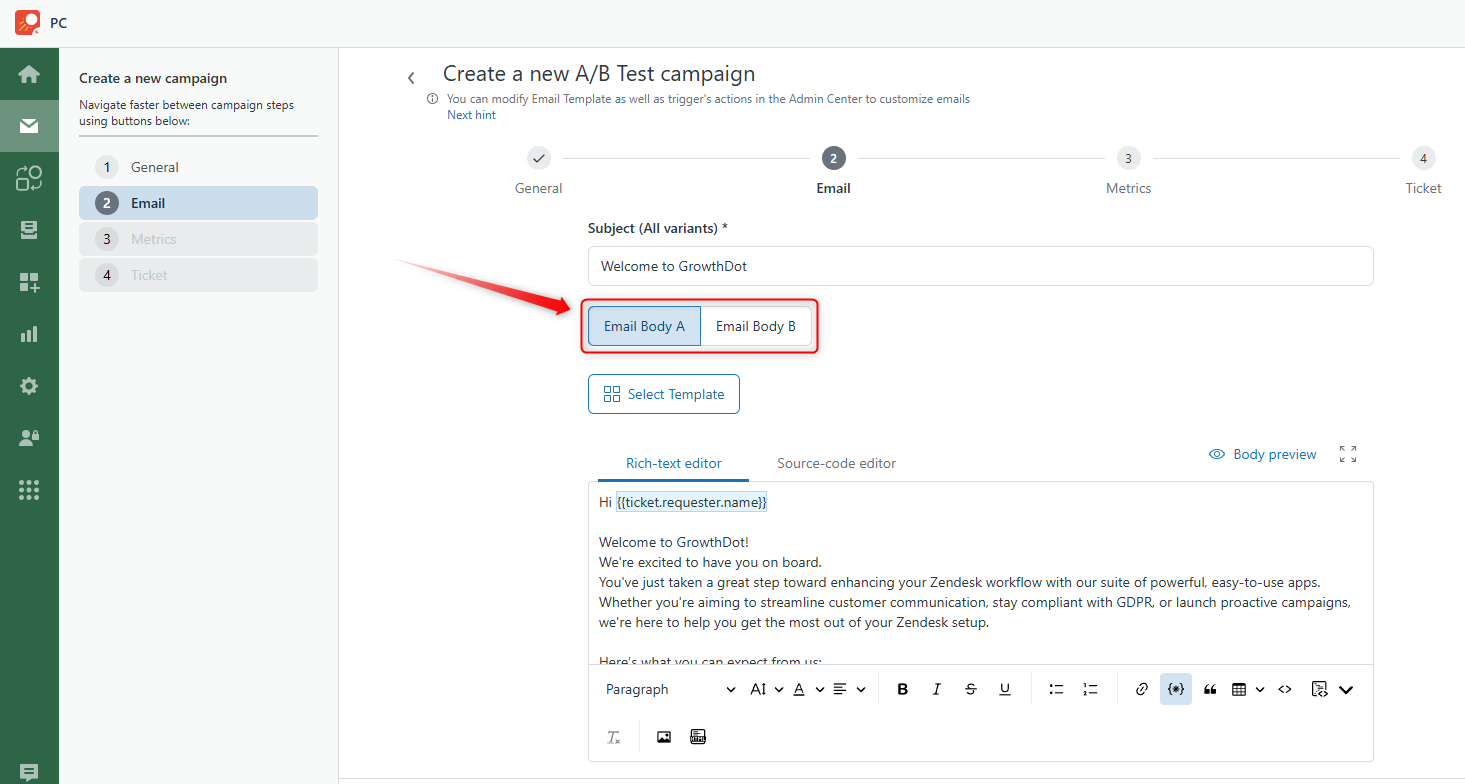Open the archive storage sidebar icon

(x=29, y=230)
